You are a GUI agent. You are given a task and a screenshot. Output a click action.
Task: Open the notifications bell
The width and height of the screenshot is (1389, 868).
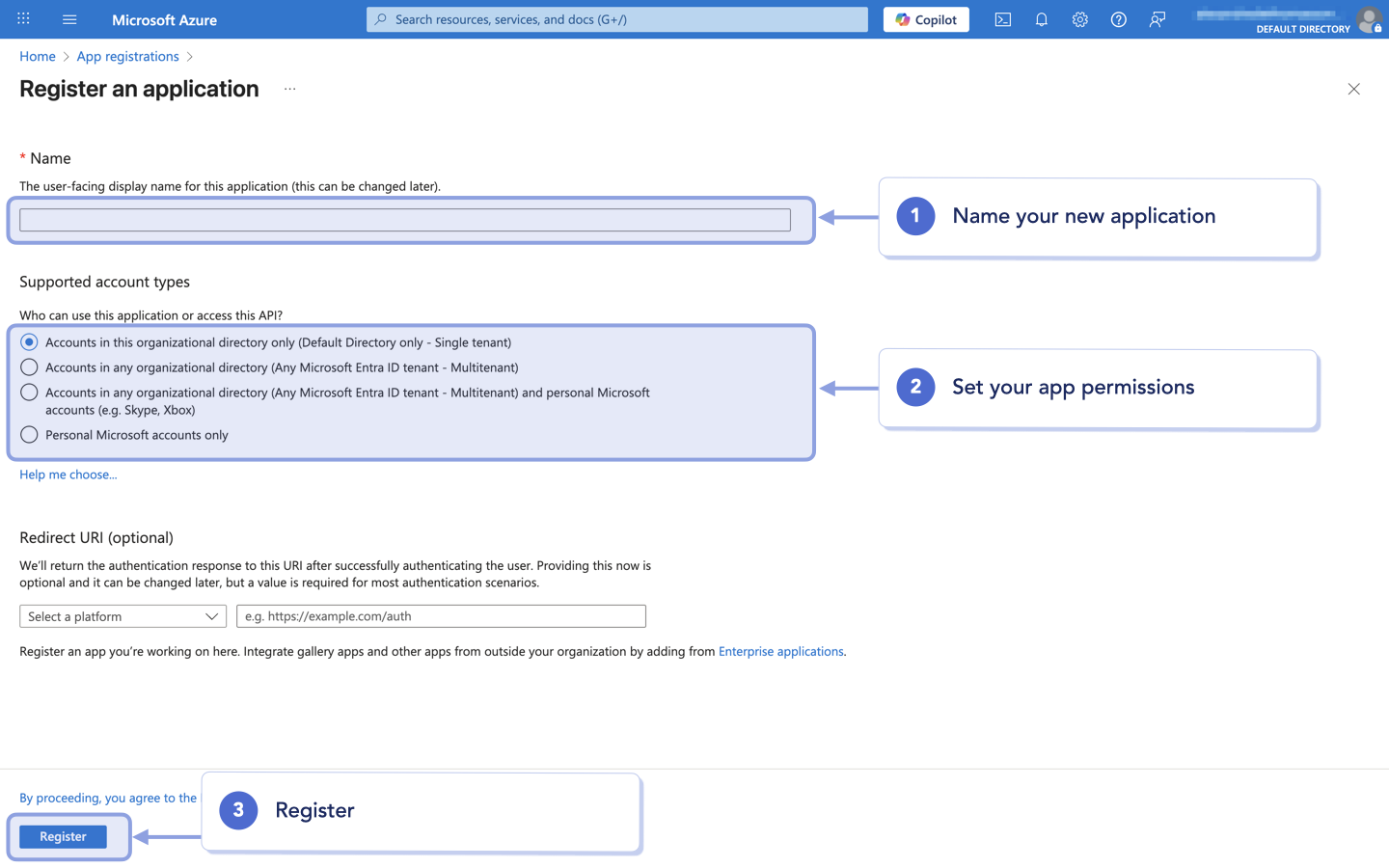pos(1042,19)
